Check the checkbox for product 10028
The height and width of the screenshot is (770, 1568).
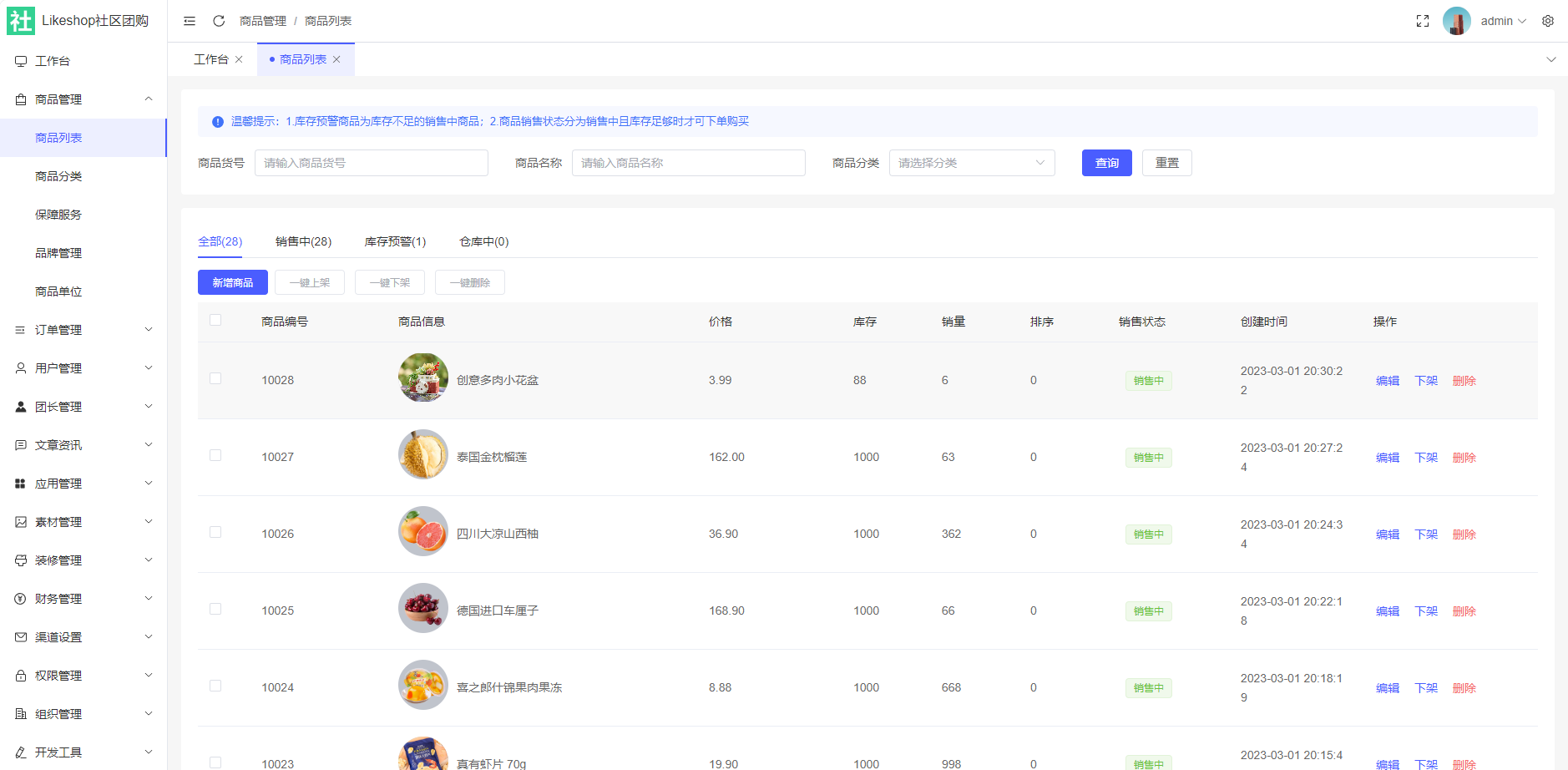pyautogui.click(x=215, y=378)
